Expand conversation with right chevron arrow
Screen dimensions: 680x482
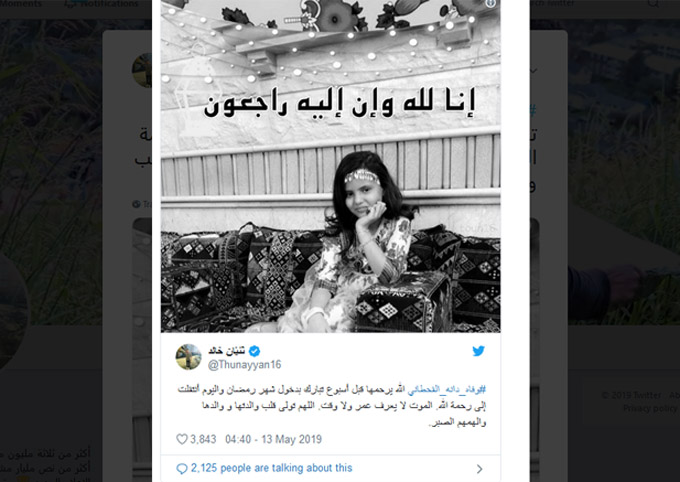[x=479, y=469]
